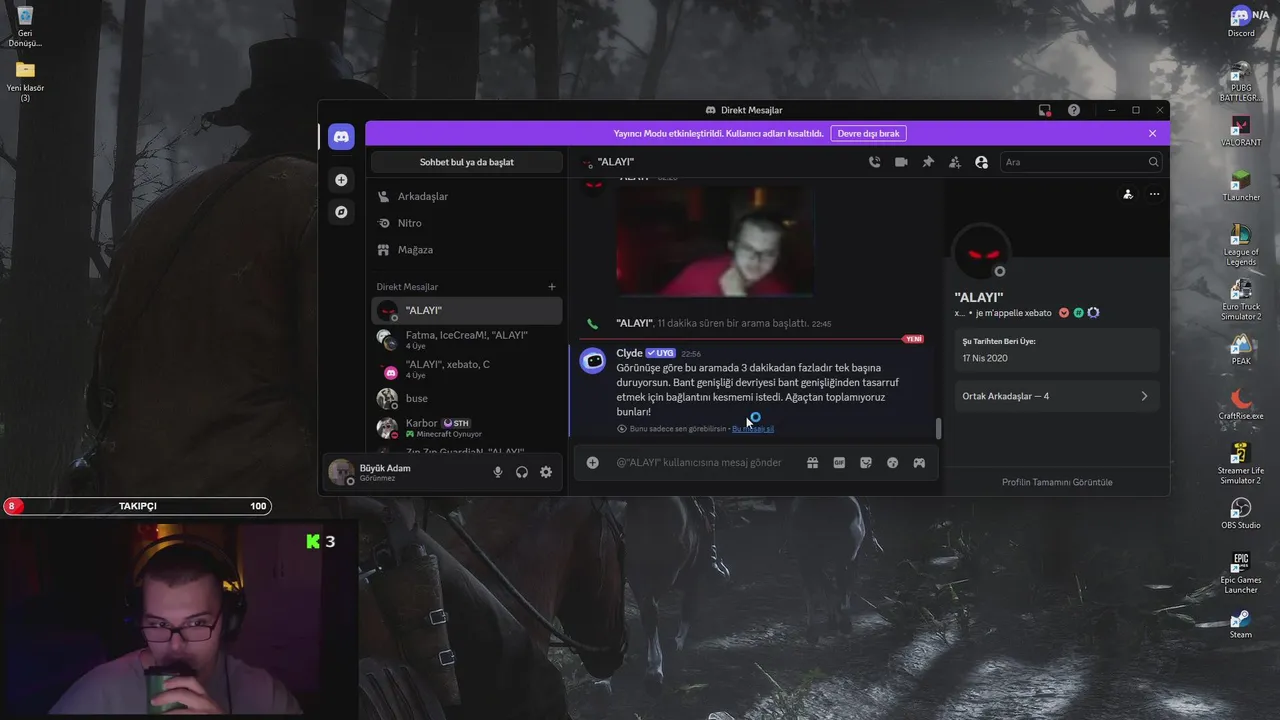
Task: Open the emoji picker
Action: pos(893,463)
